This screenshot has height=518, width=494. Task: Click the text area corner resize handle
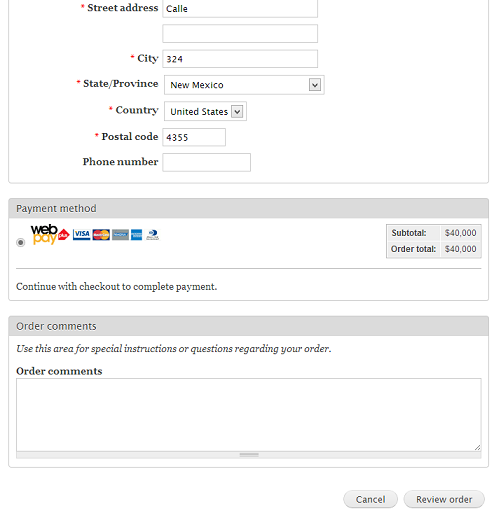coord(478,448)
